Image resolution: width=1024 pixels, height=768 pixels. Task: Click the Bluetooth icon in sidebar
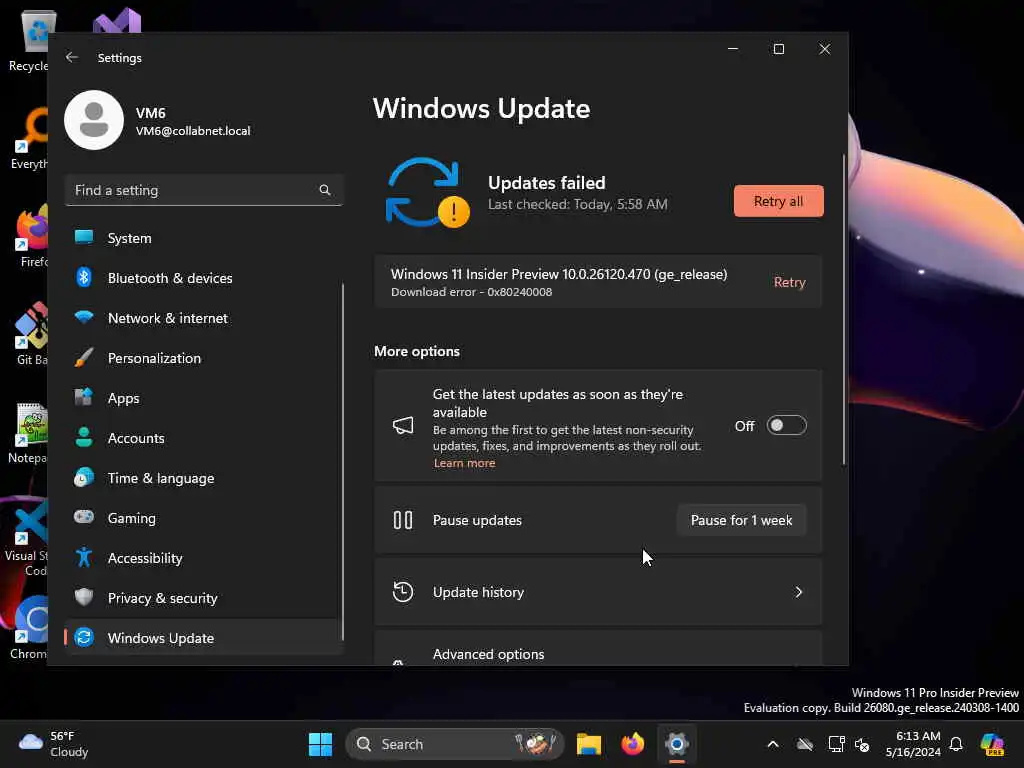tap(84, 278)
